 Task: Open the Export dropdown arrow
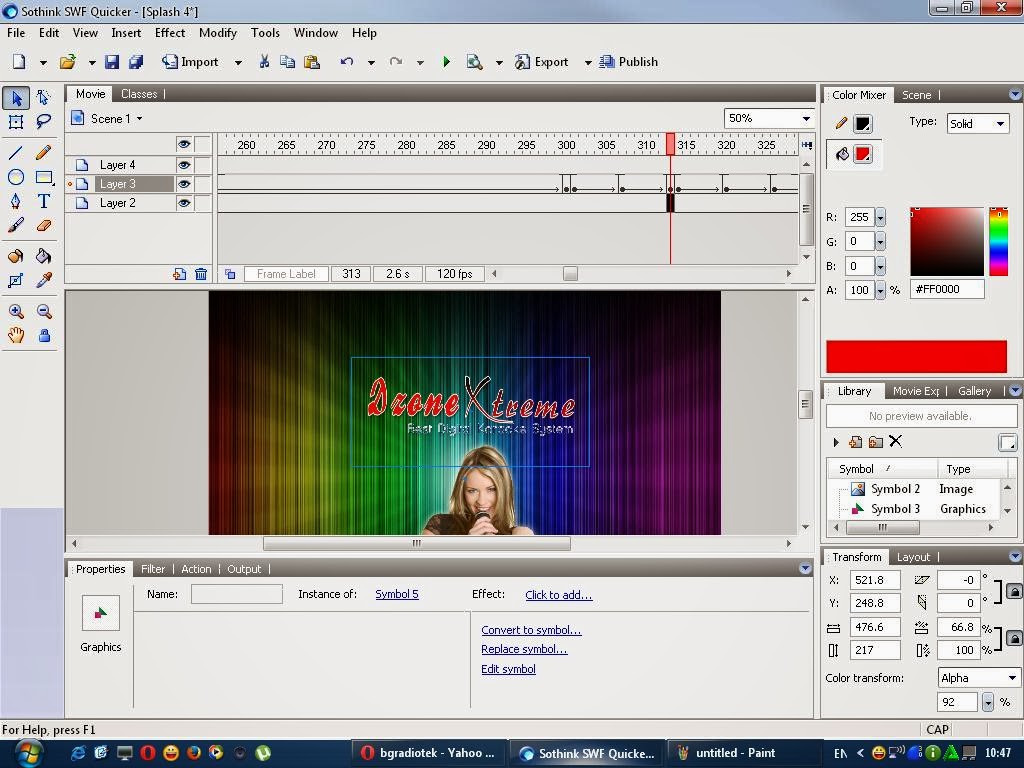point(587,63)
